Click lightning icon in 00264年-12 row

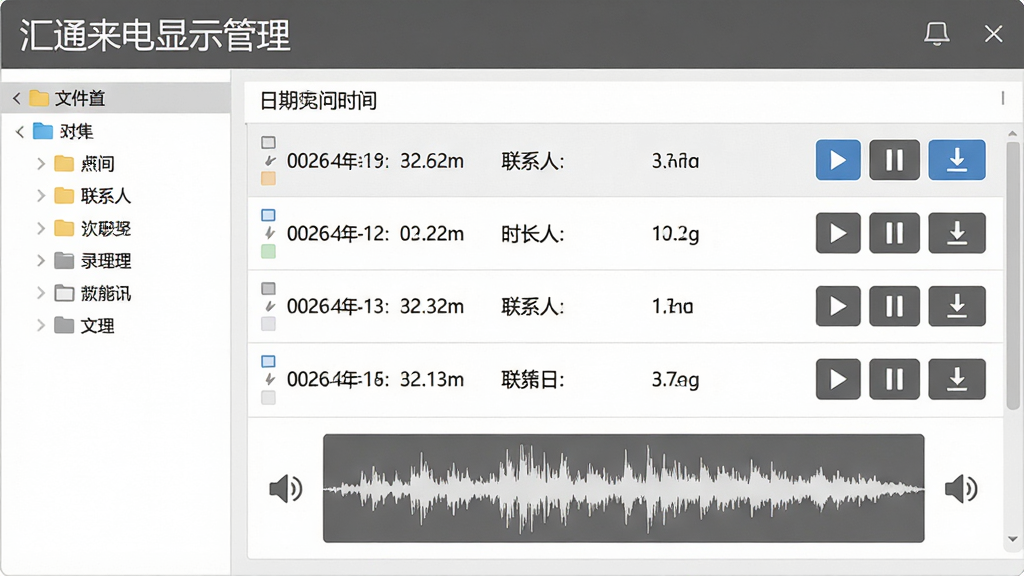269,233
